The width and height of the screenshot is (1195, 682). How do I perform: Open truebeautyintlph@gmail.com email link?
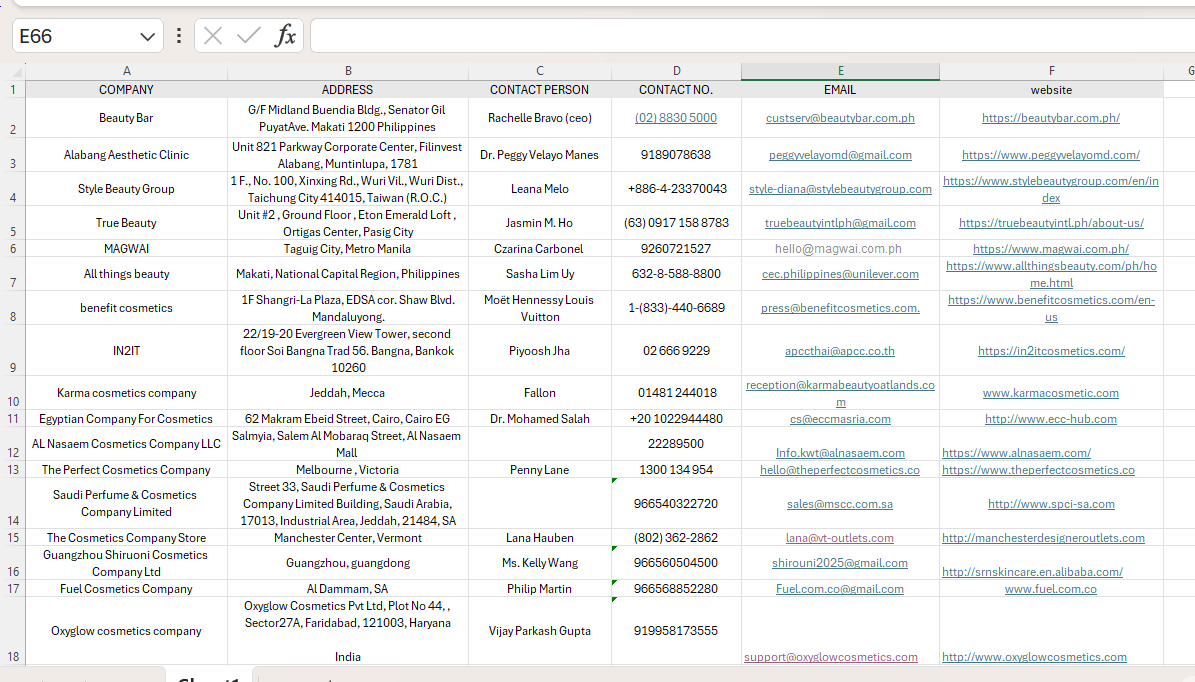(x=840, y=223)
